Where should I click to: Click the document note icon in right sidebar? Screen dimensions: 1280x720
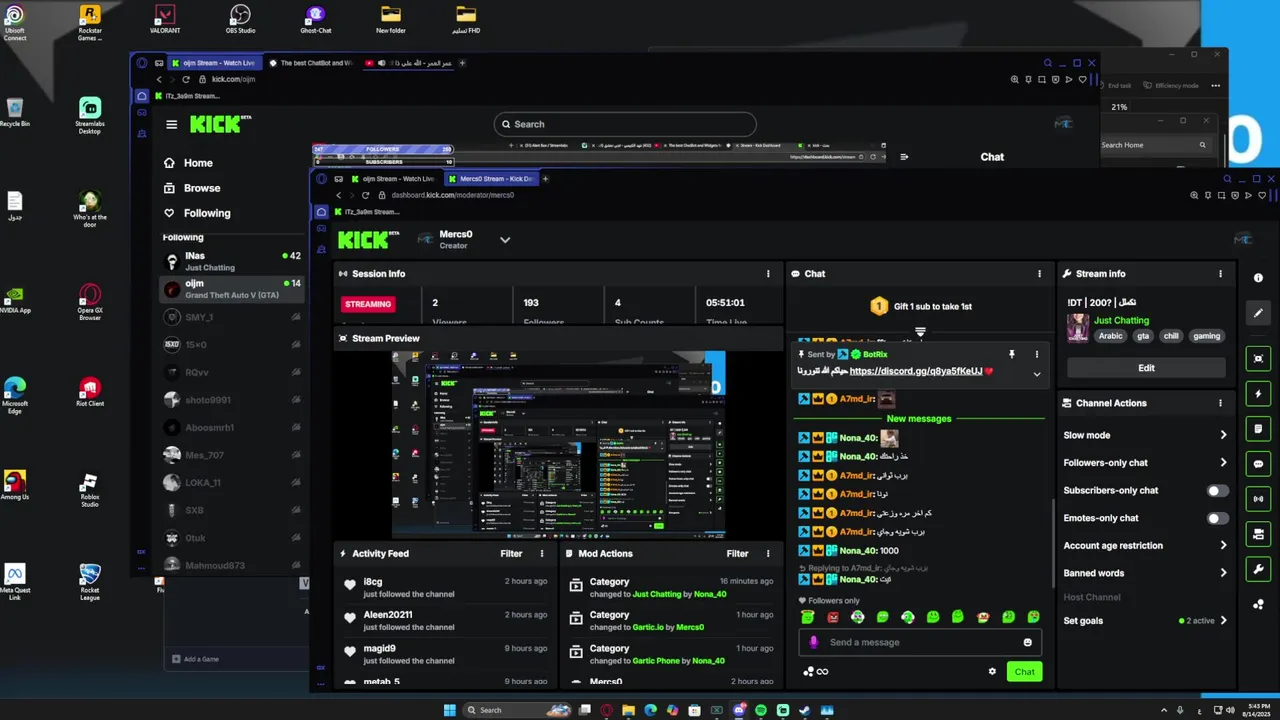1258,429
